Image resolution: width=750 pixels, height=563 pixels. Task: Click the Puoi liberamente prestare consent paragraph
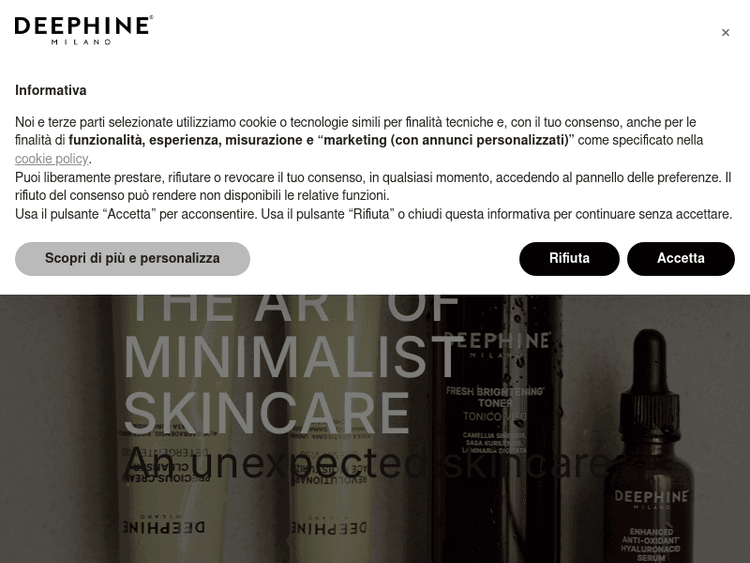coord(373,187)
